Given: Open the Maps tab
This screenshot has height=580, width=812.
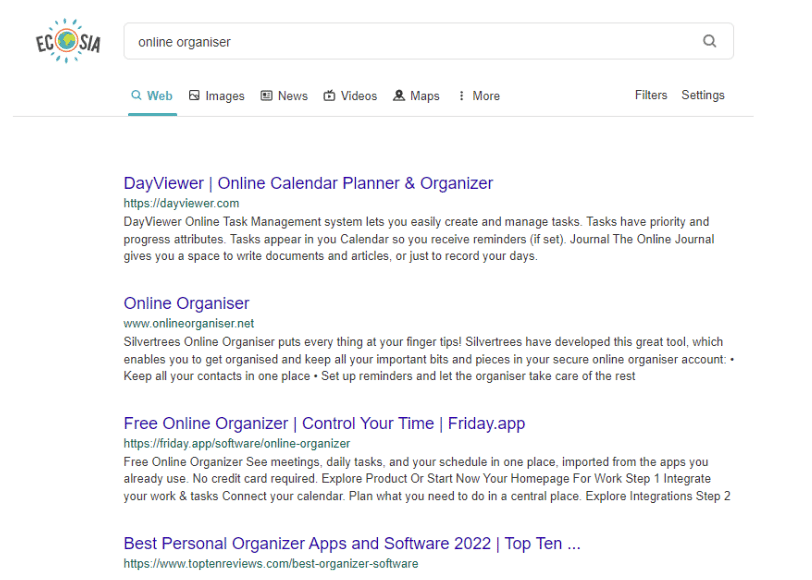Looking at the screenshot, I should pyautogui.click(x=416, y=96).
